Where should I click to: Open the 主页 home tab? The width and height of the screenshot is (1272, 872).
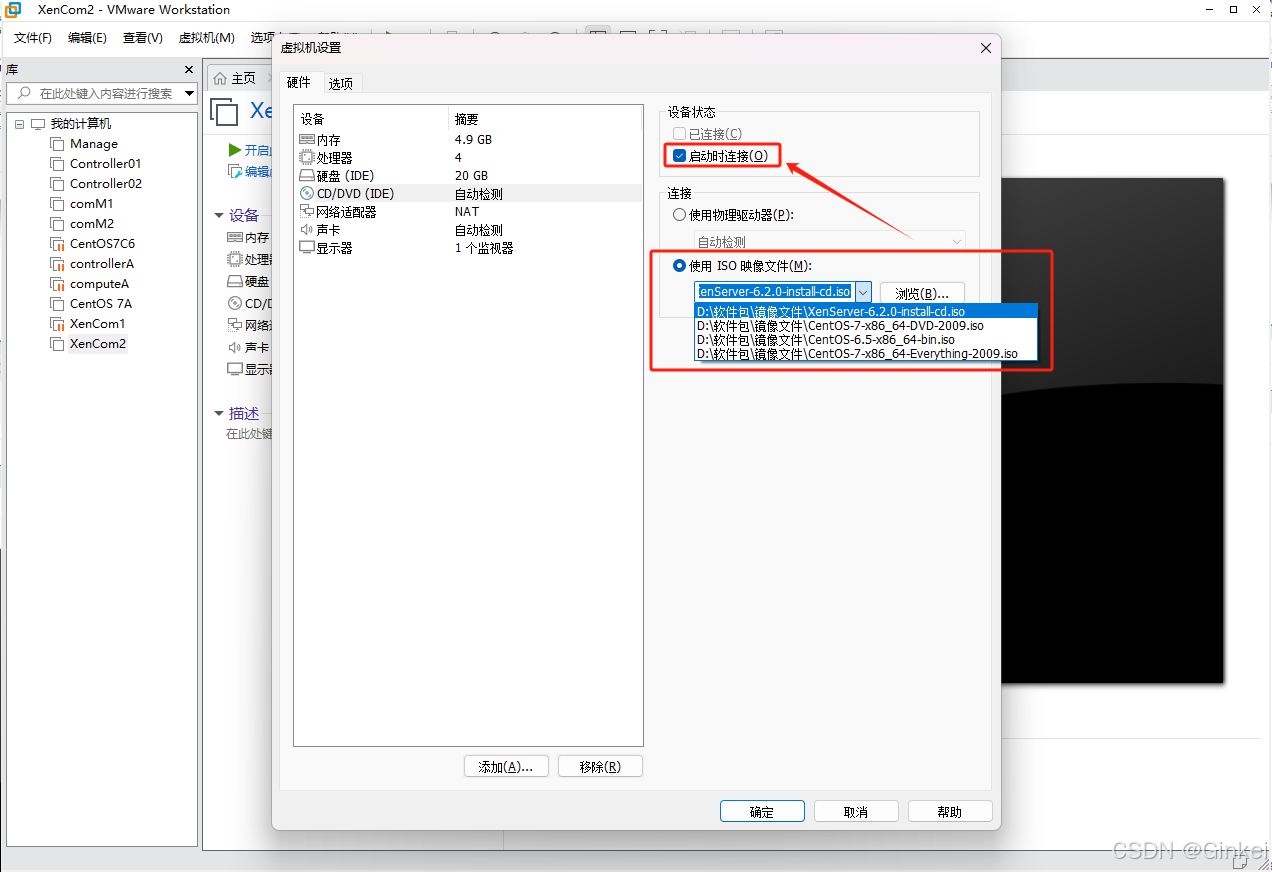point(236,78)
